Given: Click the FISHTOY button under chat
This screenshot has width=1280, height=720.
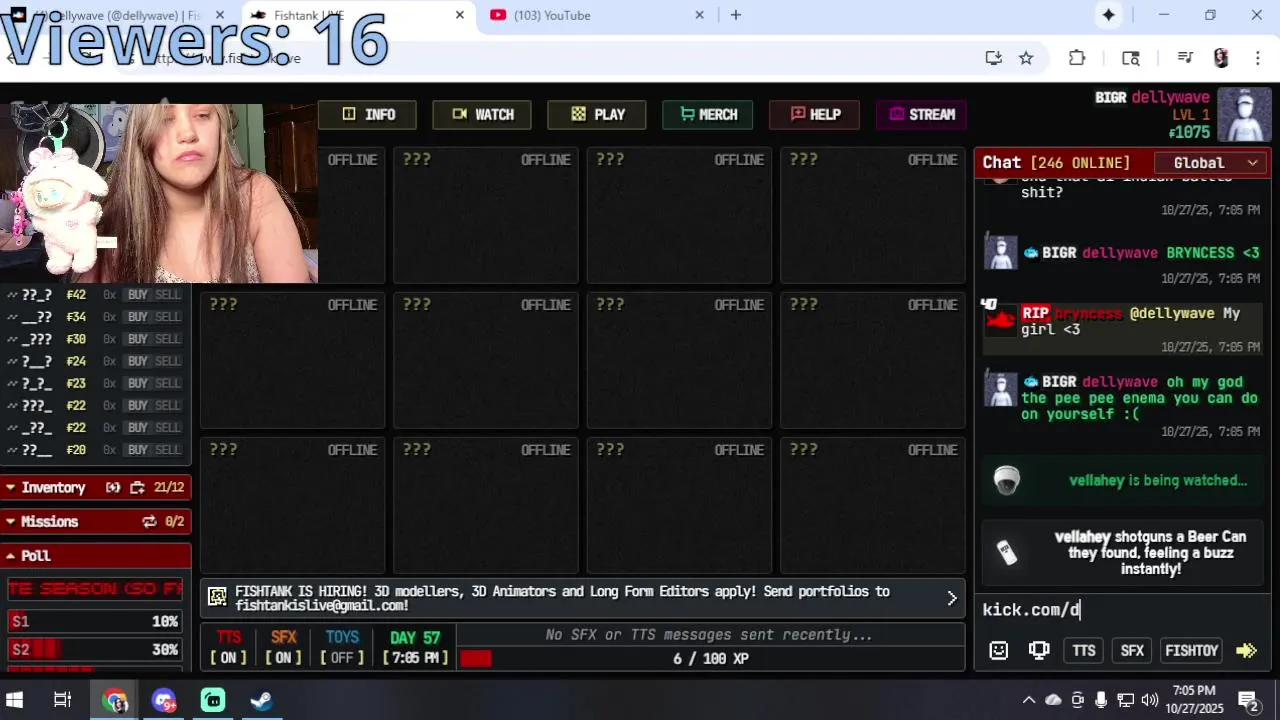Looking at the screenshot, I should coord(1192,651).
